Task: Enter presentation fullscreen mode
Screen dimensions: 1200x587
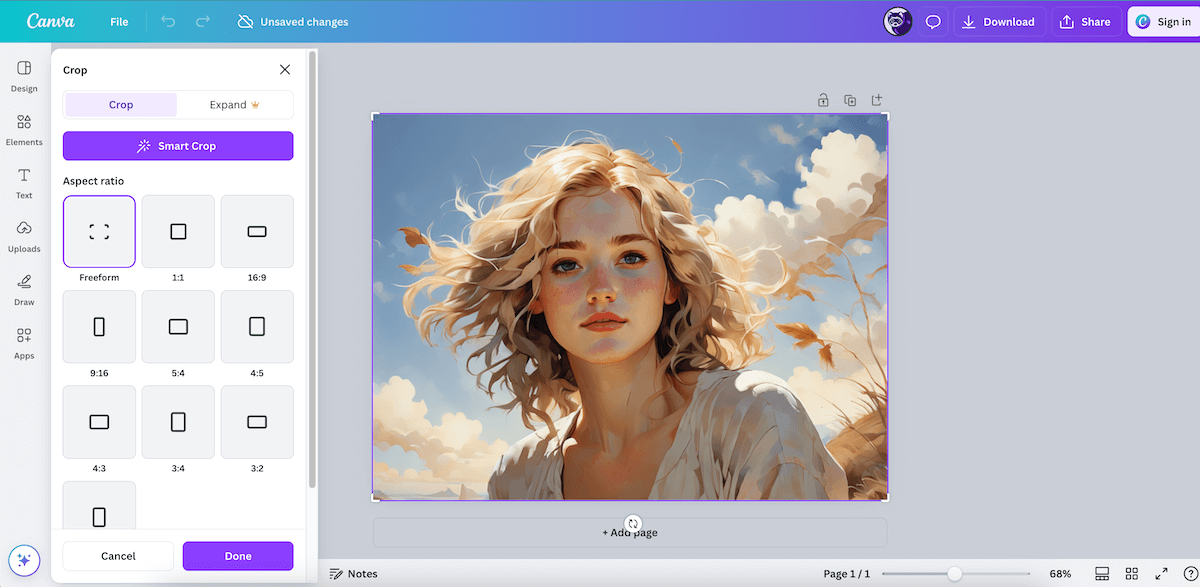Action: 1160,573
